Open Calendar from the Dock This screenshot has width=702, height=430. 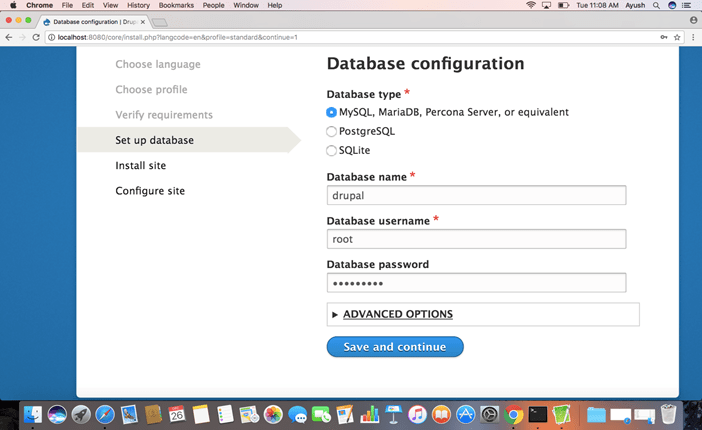pos(177,415)
